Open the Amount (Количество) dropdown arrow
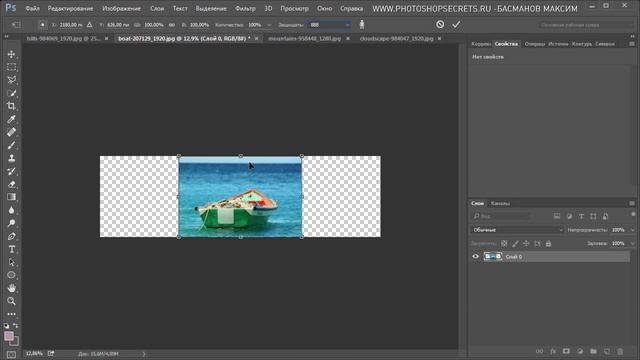 pyautogui.click(x=269, y=25)
